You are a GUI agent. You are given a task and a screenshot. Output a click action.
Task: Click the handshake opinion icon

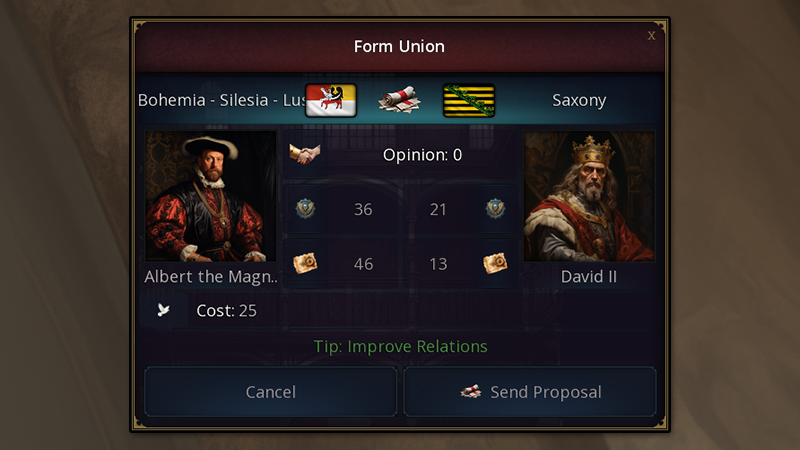[304, 155]
